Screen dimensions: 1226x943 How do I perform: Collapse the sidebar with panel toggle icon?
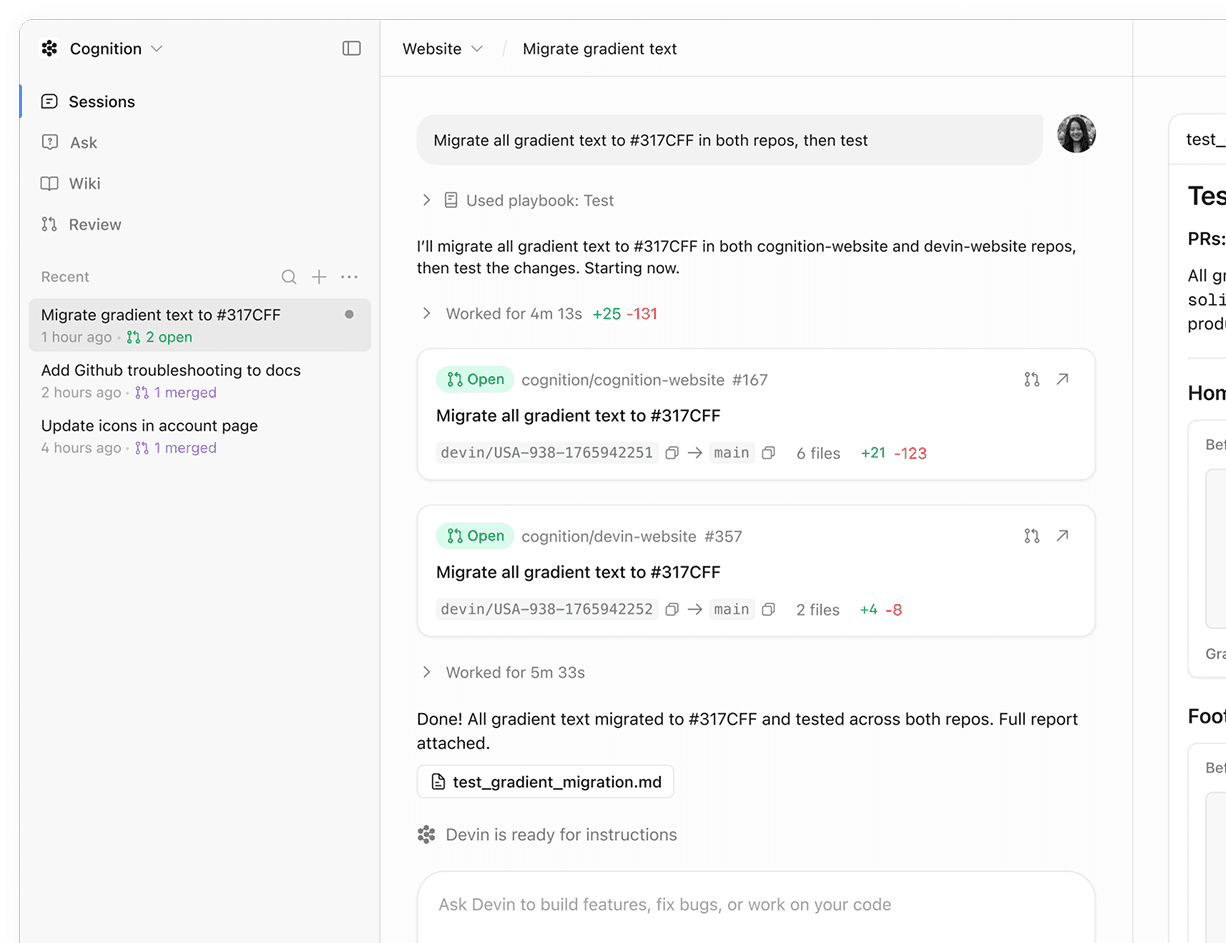pos(351,48)
